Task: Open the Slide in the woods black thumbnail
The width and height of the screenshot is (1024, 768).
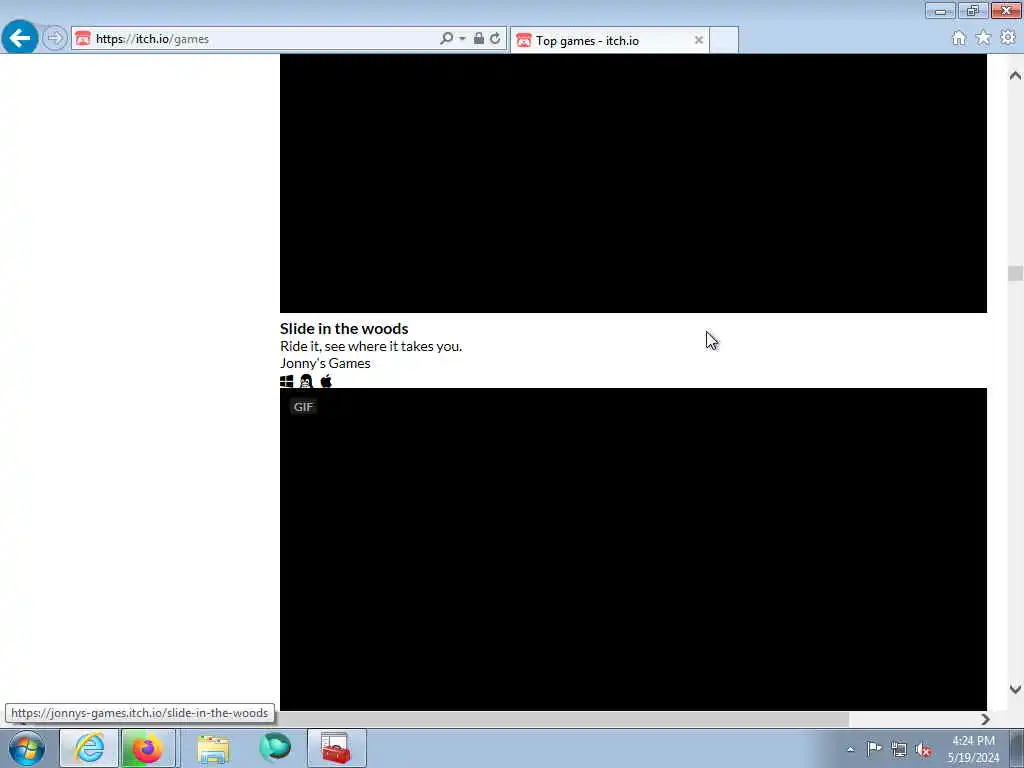Action: click(x=633, y=184)
